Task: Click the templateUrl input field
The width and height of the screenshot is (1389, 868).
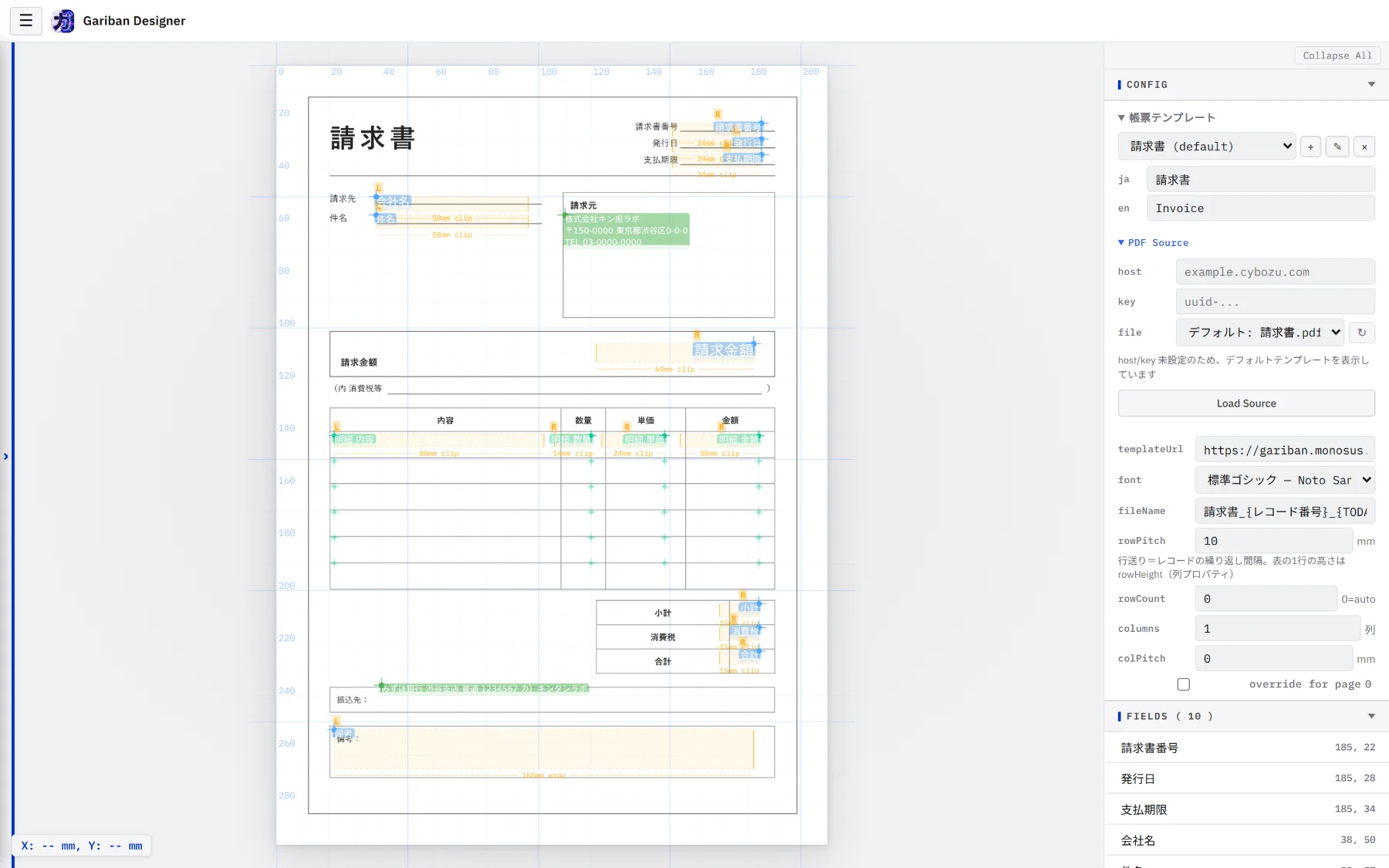Action: click(1285, 450)
